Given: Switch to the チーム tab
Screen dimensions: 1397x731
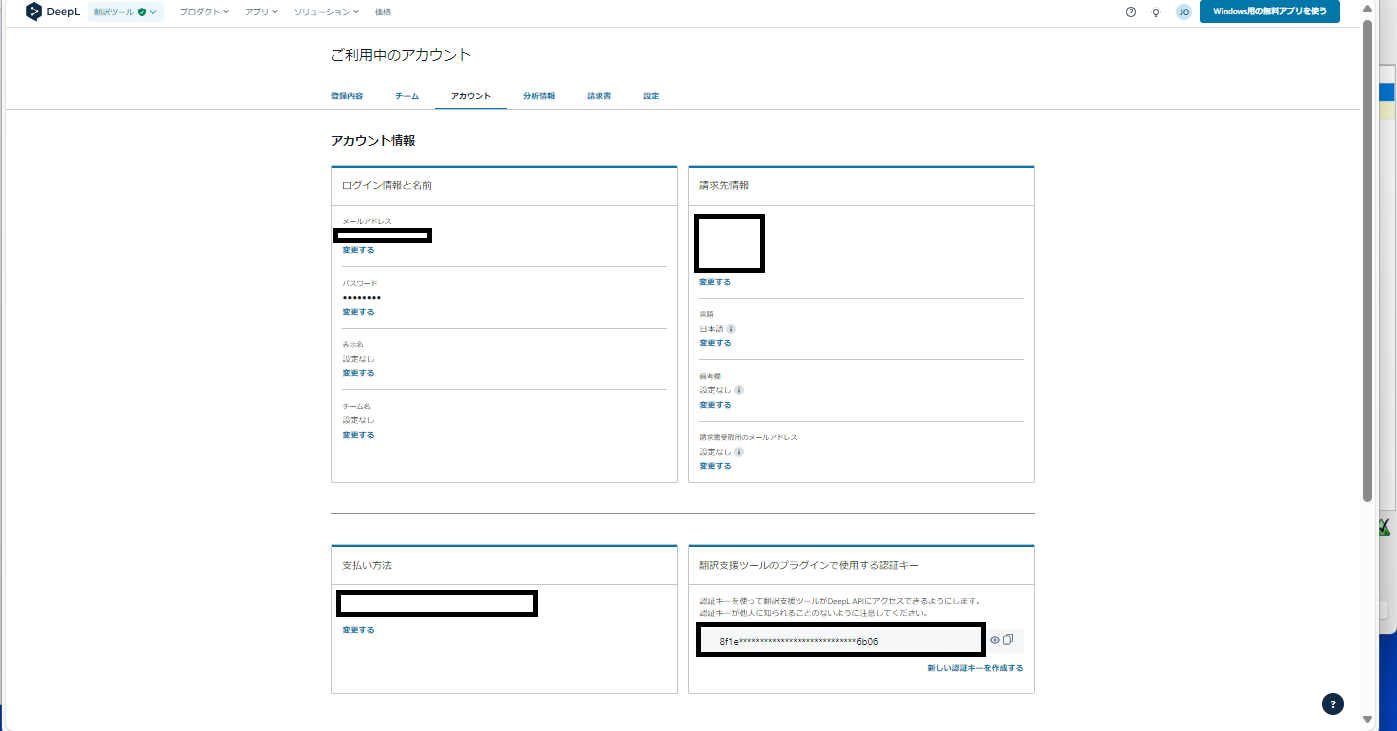Looking at the screenshot, I should tap(407, 96).
